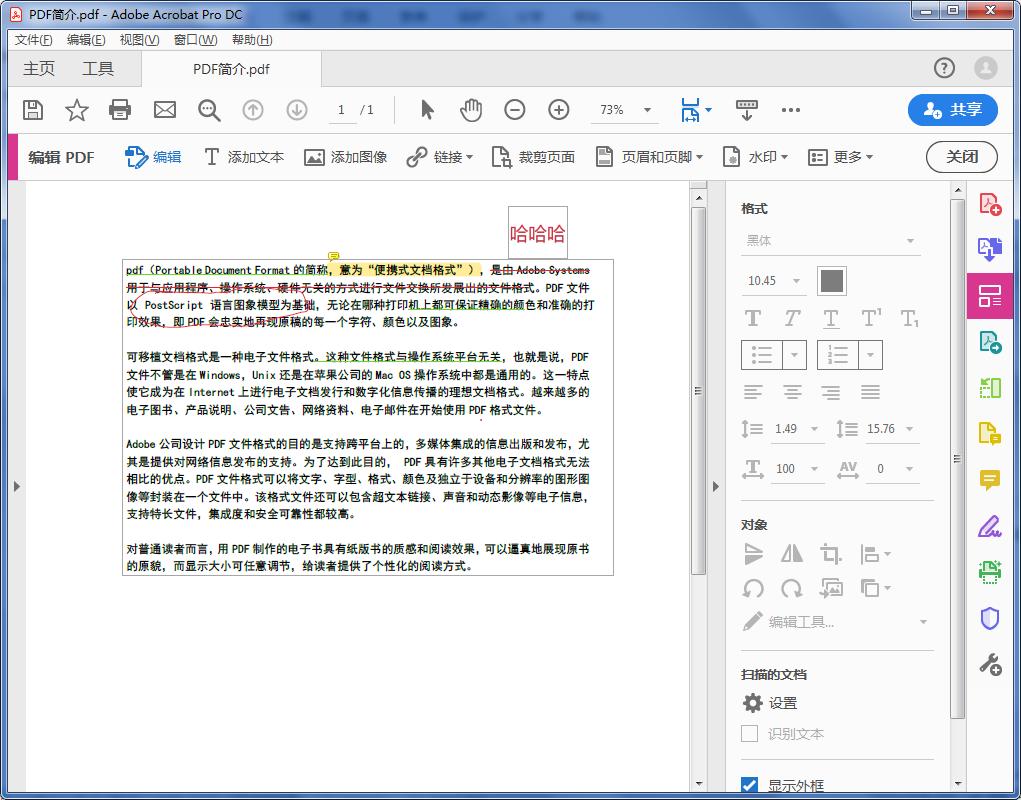Click the Print icon
Image resolution: width=1021 pixels, height=800 pixels.
pos(120,110)
